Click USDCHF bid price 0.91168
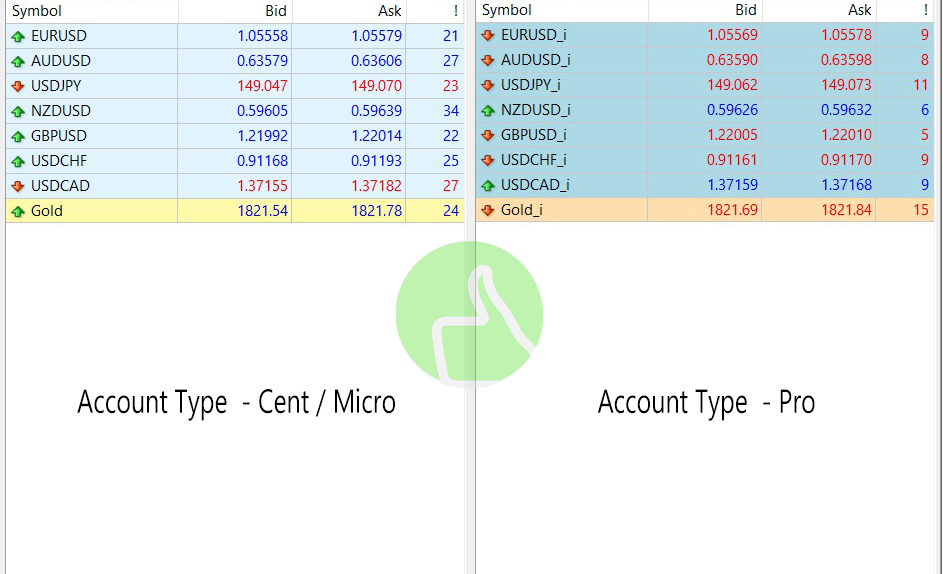This screenshot has width=943, height=574. [x=262, y=161]
